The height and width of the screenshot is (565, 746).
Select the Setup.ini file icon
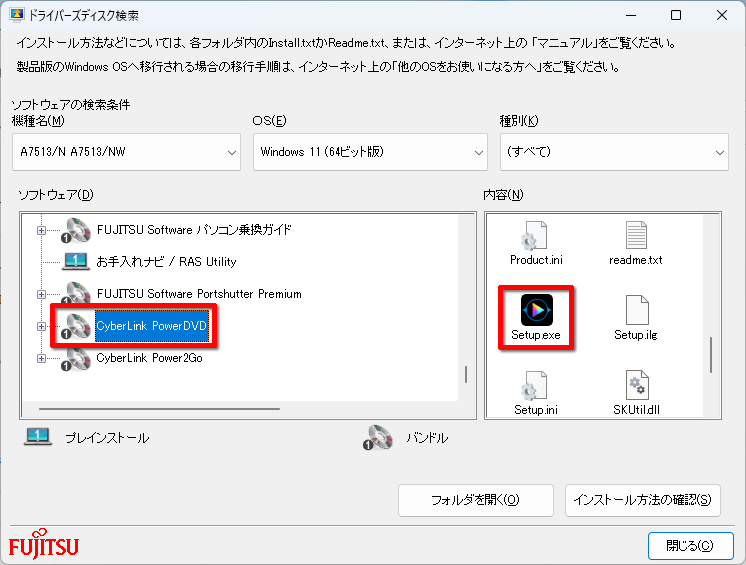coord(537,384)
